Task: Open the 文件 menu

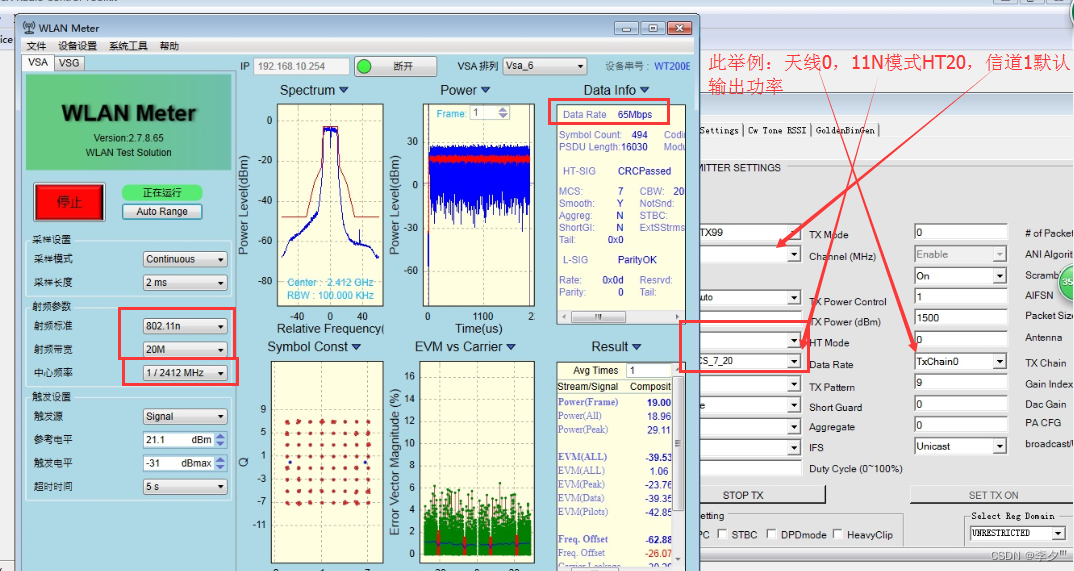Action: [36, 46]
